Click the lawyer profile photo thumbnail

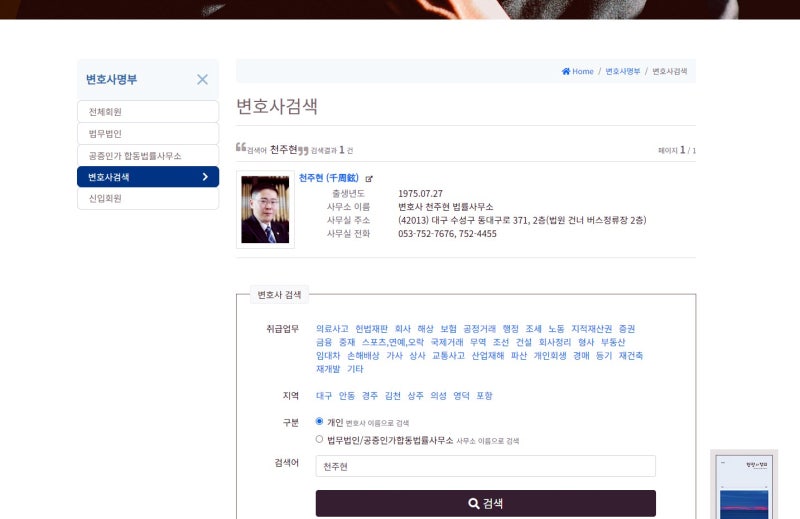tap(265, 209)
